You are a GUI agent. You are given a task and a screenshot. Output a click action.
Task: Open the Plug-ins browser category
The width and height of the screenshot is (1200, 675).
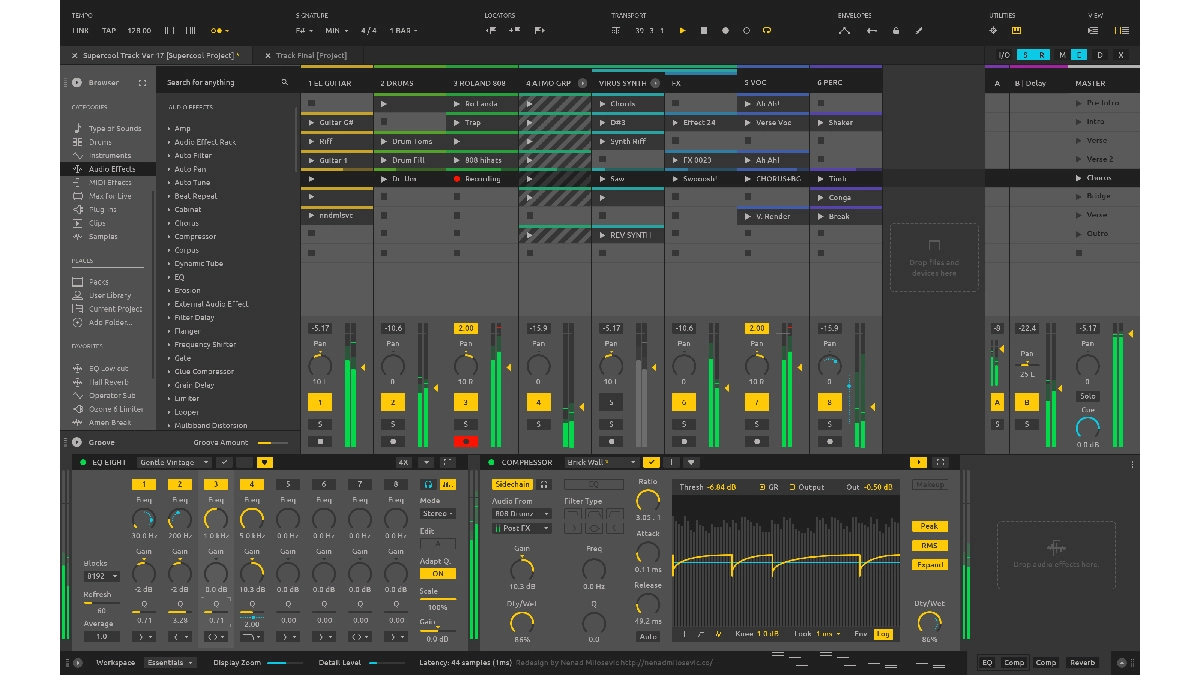click(x=102, y=210)
